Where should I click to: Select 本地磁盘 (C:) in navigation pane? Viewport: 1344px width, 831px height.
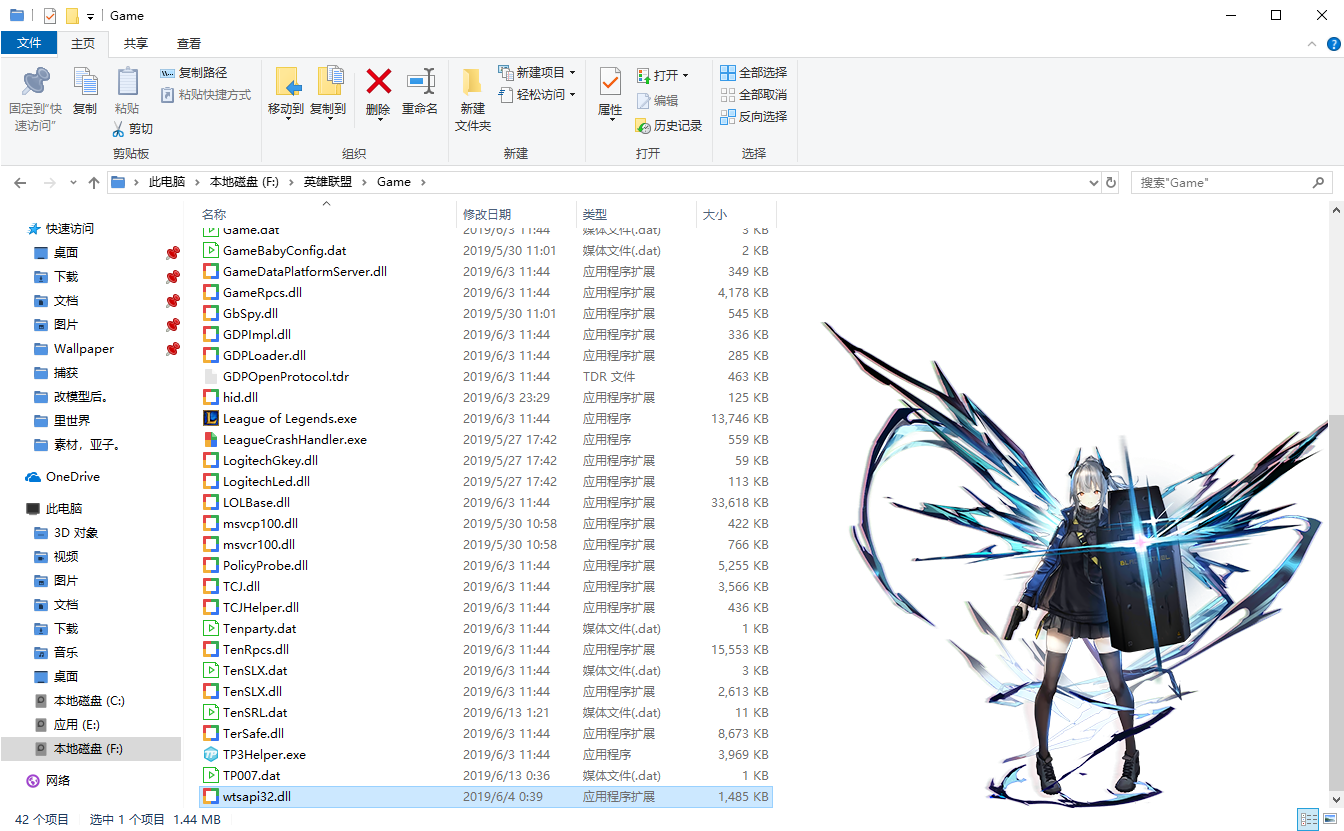89,701
